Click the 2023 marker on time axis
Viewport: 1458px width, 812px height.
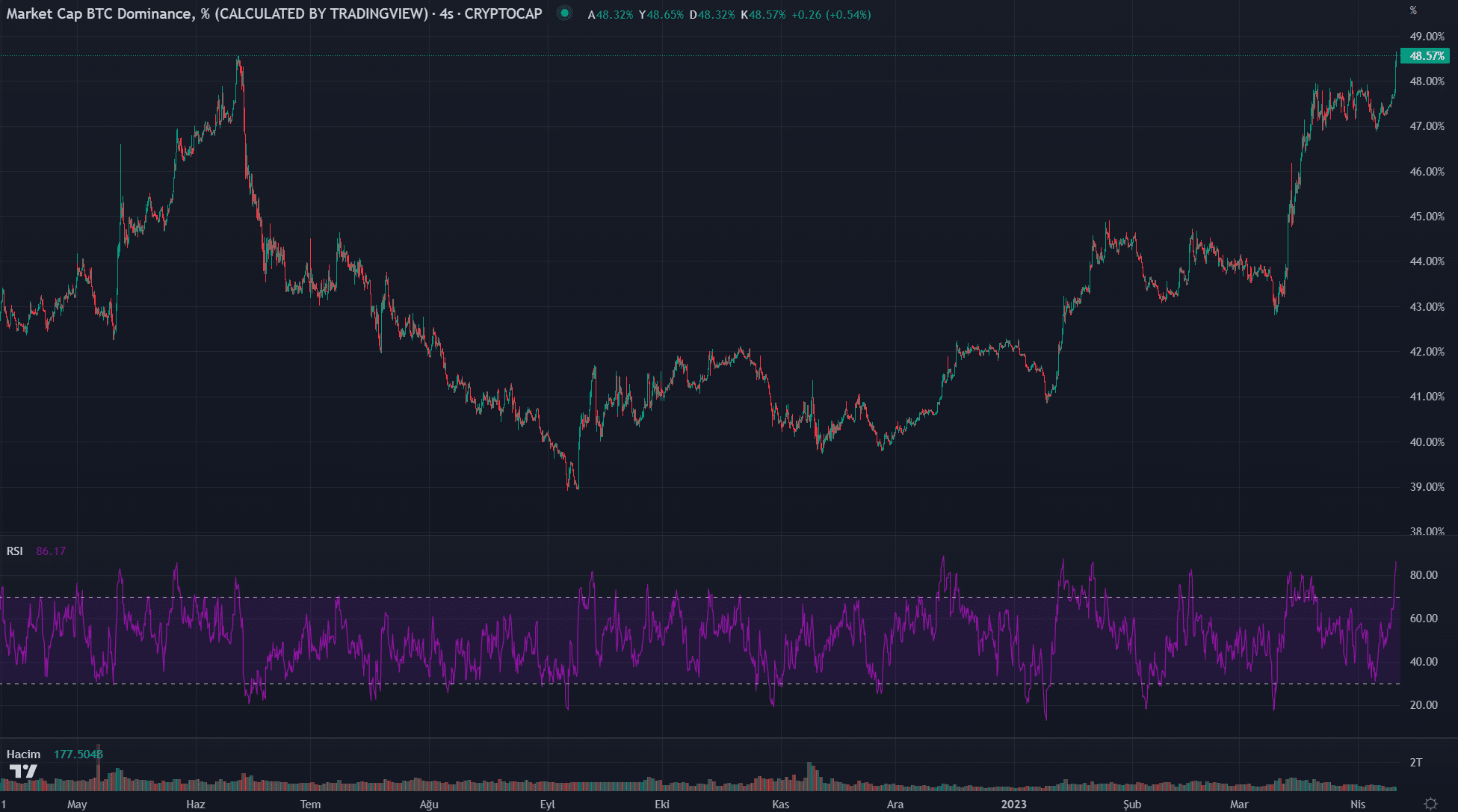click(1013, 805)
